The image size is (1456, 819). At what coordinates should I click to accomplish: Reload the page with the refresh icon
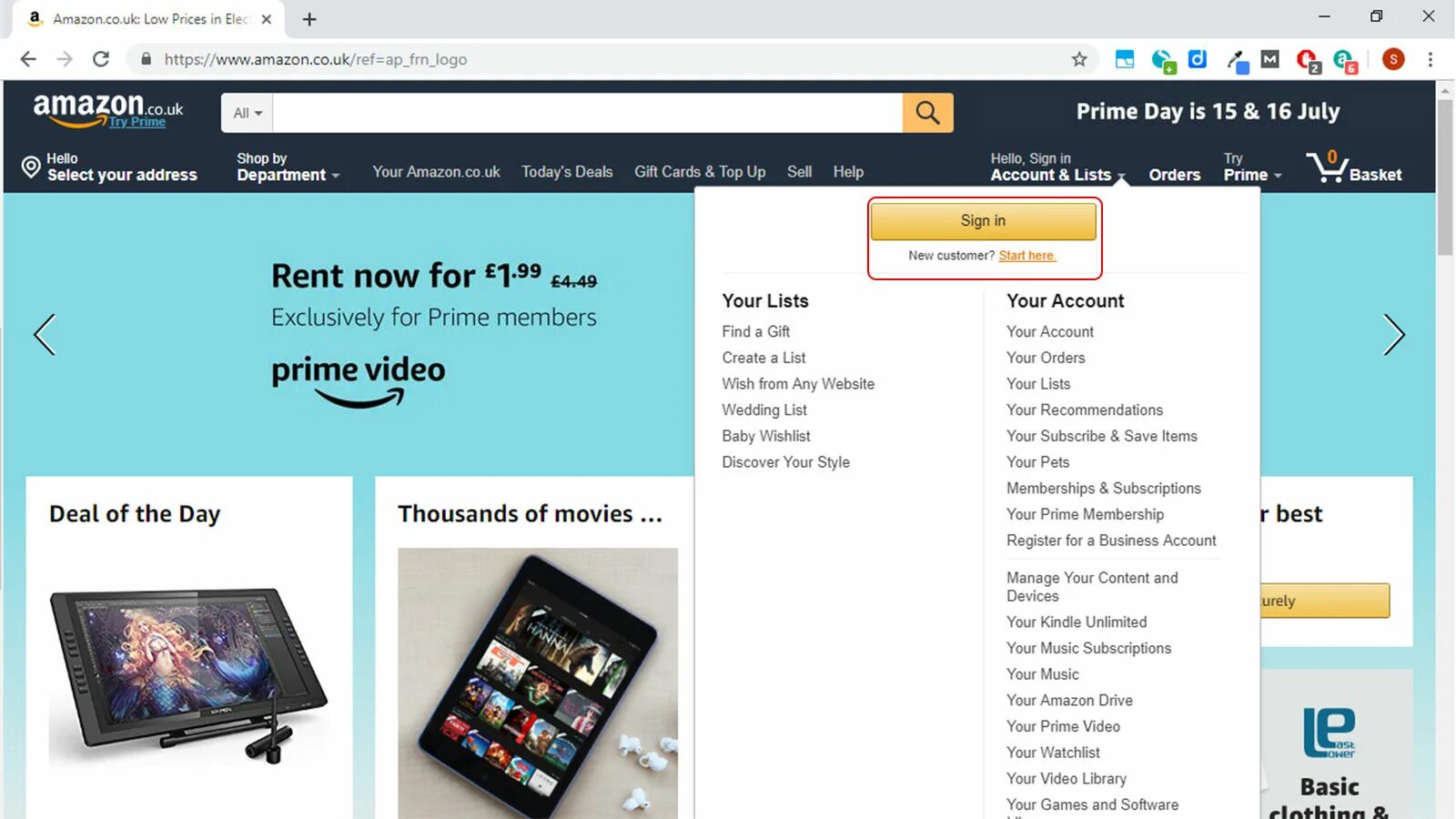point(101,59)
